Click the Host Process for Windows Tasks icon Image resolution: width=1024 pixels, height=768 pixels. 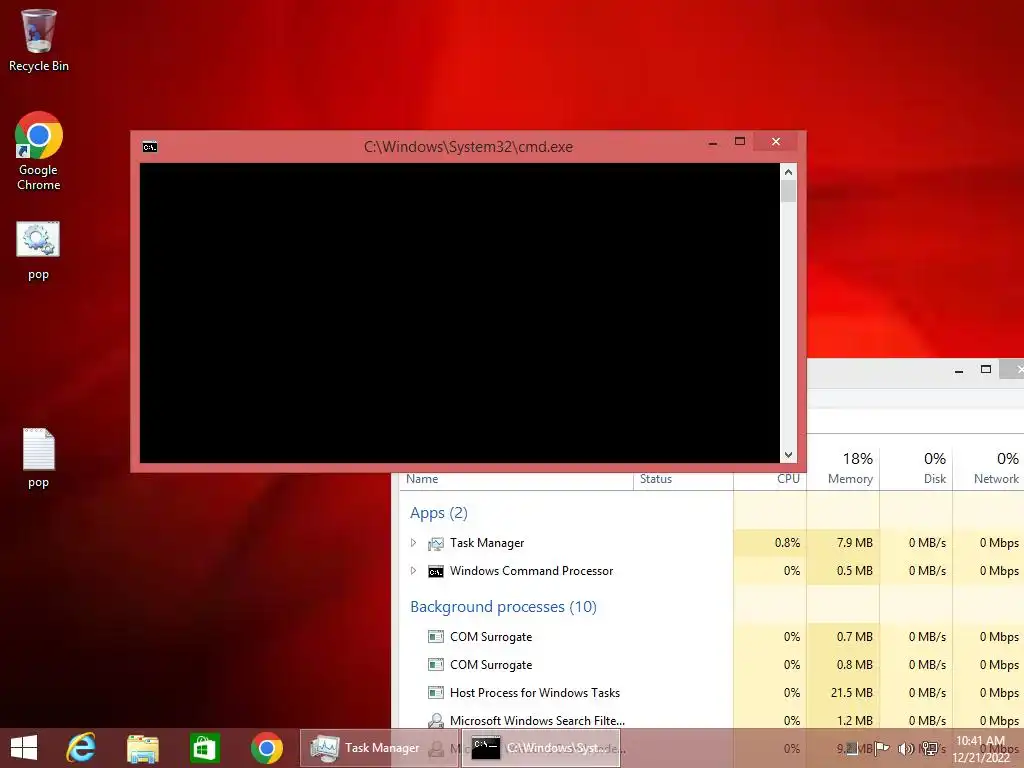pyautogui.click(x=436, y=692)
